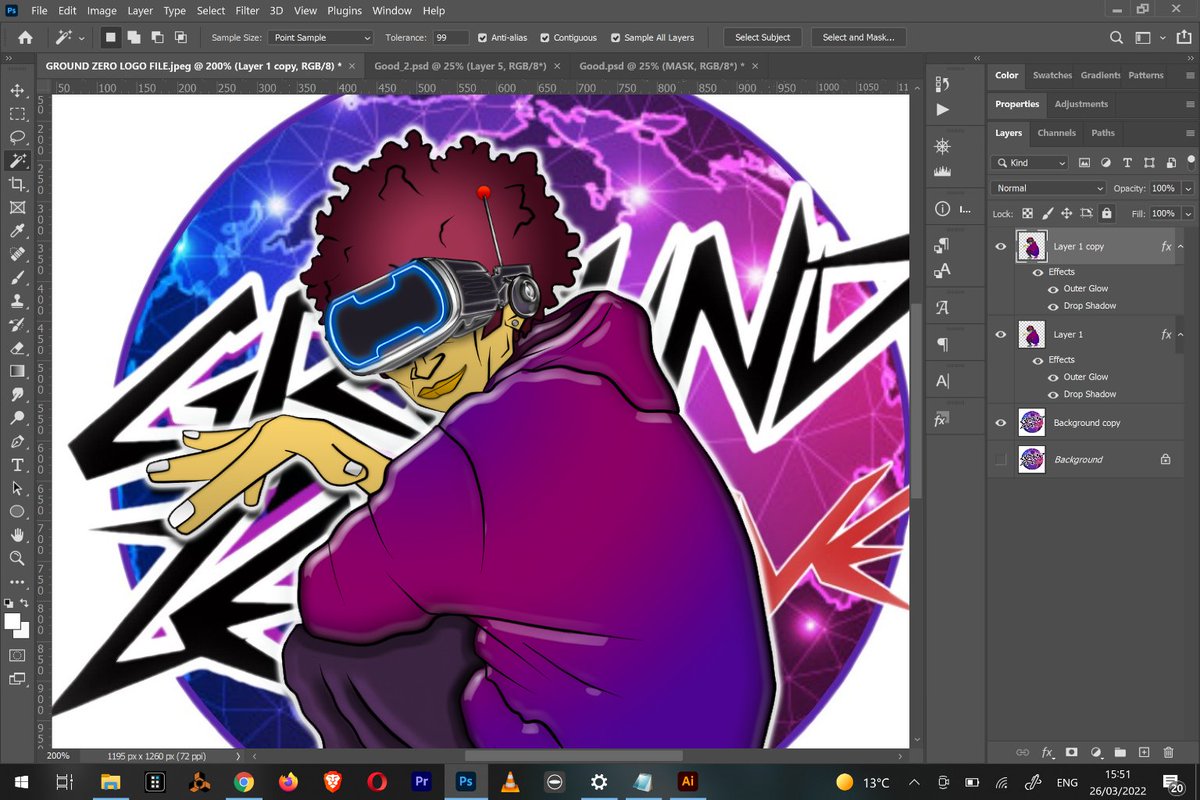Click the Select and Mask button
This screenshot has height=800, width=1200.
[x=858, y=38]
